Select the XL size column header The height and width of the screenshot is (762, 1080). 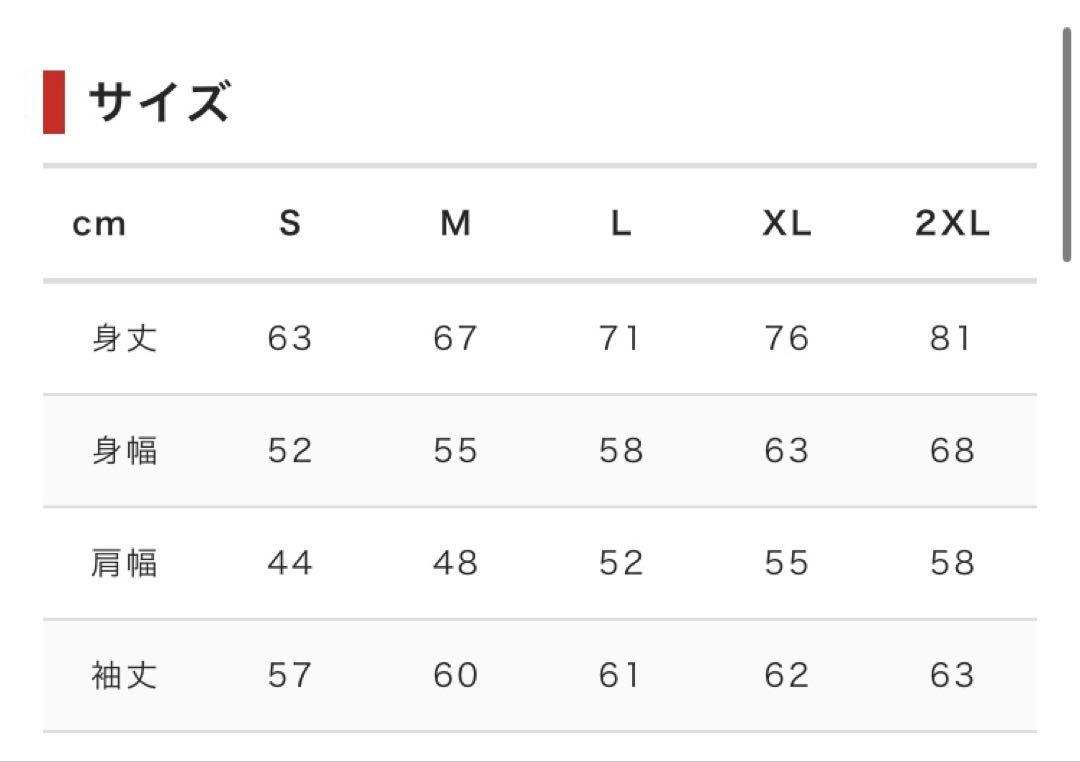coord(787,223)
